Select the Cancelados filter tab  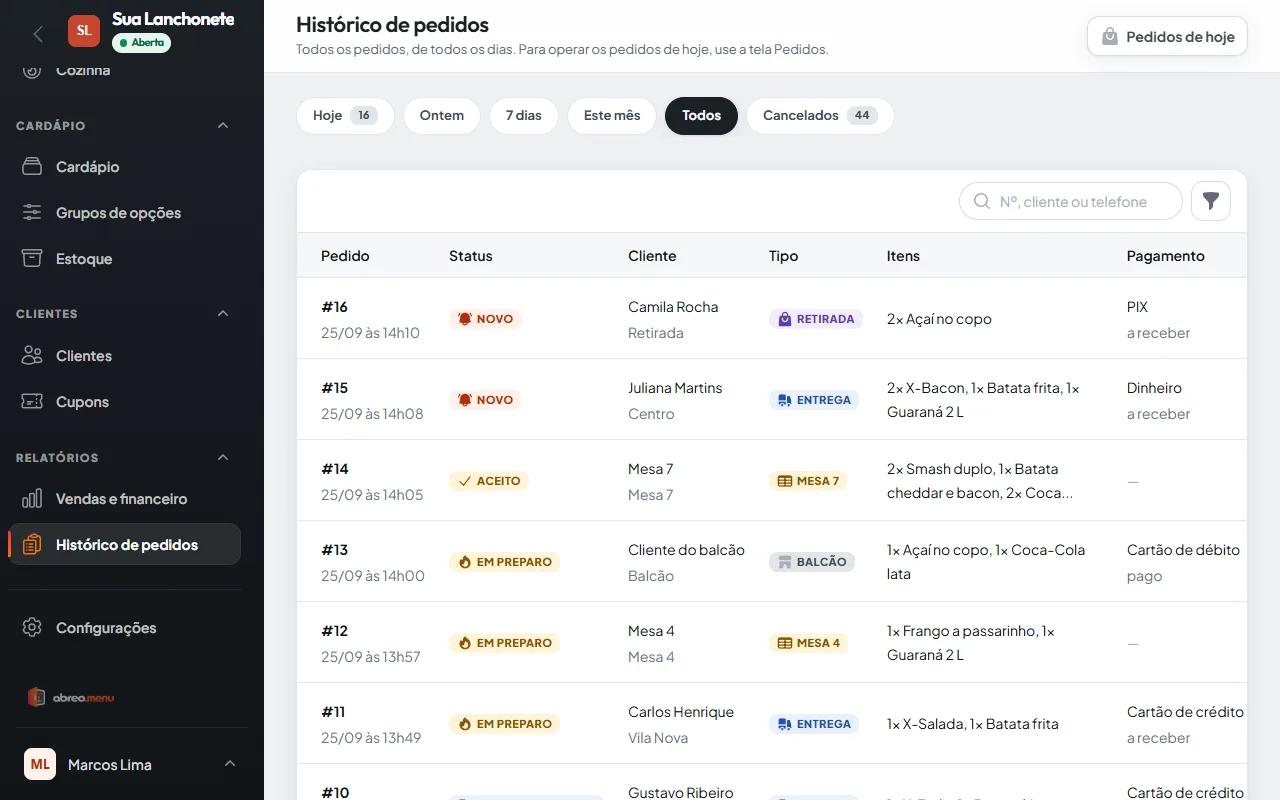pos(820,116)
